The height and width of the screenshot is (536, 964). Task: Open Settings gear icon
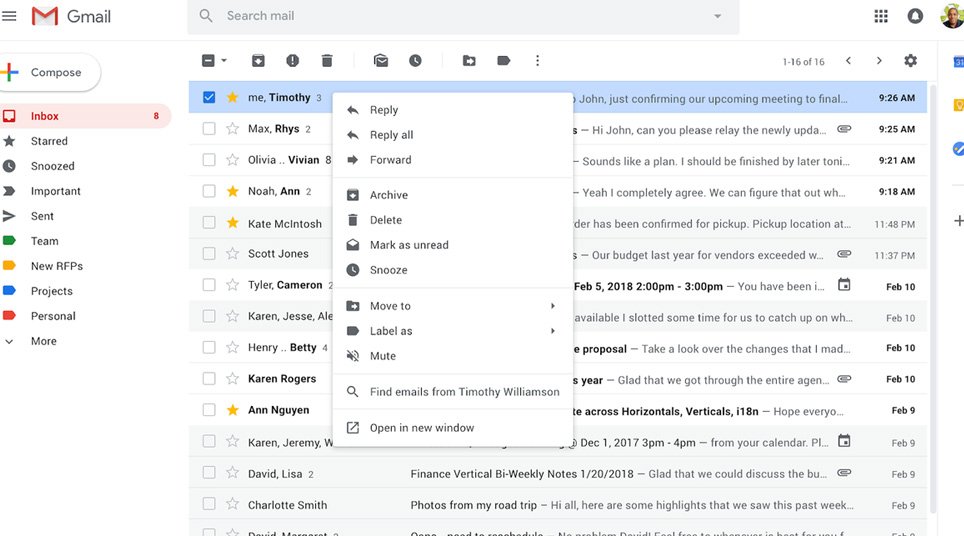(910, 61)
